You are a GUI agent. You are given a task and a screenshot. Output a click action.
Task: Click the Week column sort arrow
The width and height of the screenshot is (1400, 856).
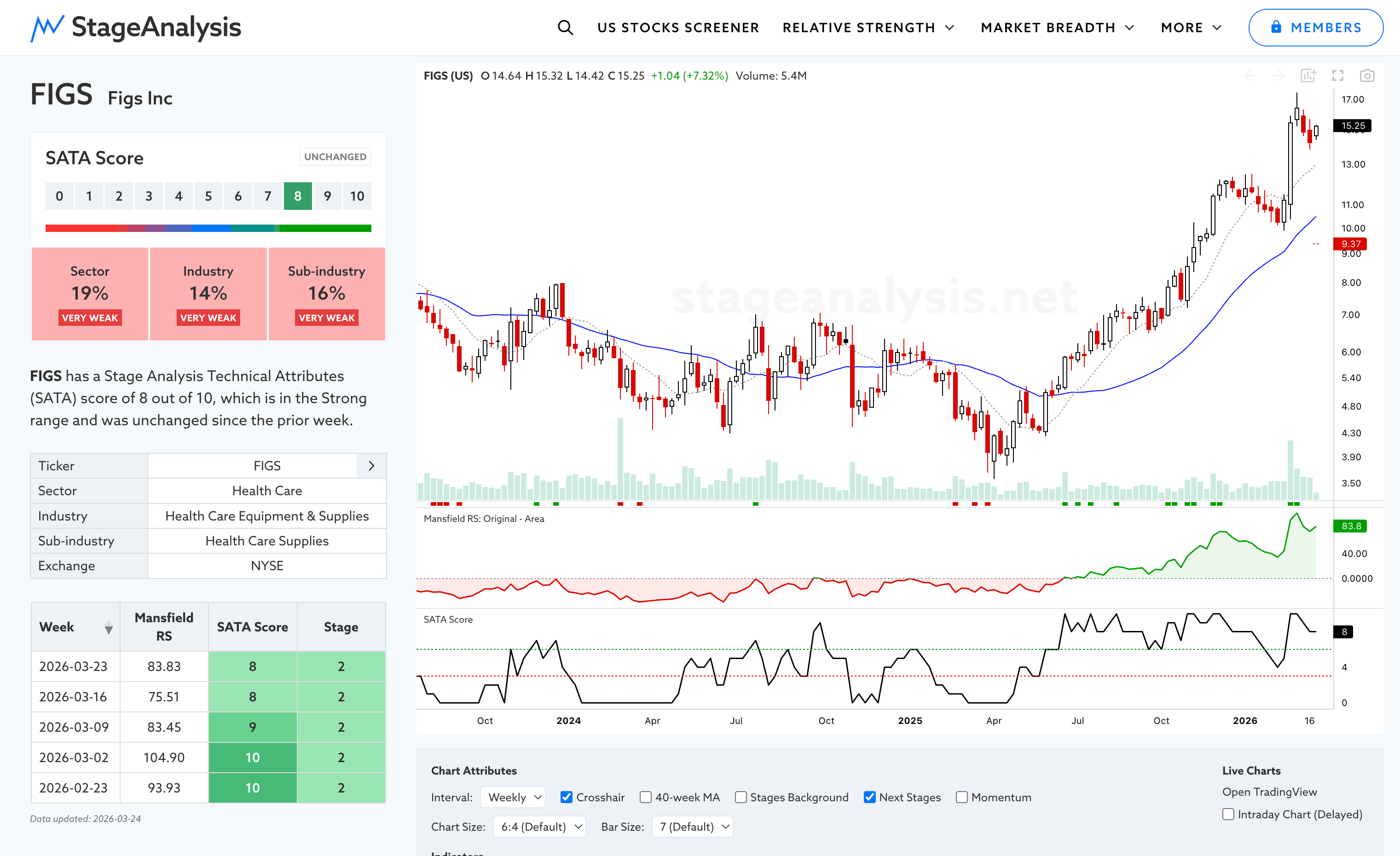coord(109,627)
